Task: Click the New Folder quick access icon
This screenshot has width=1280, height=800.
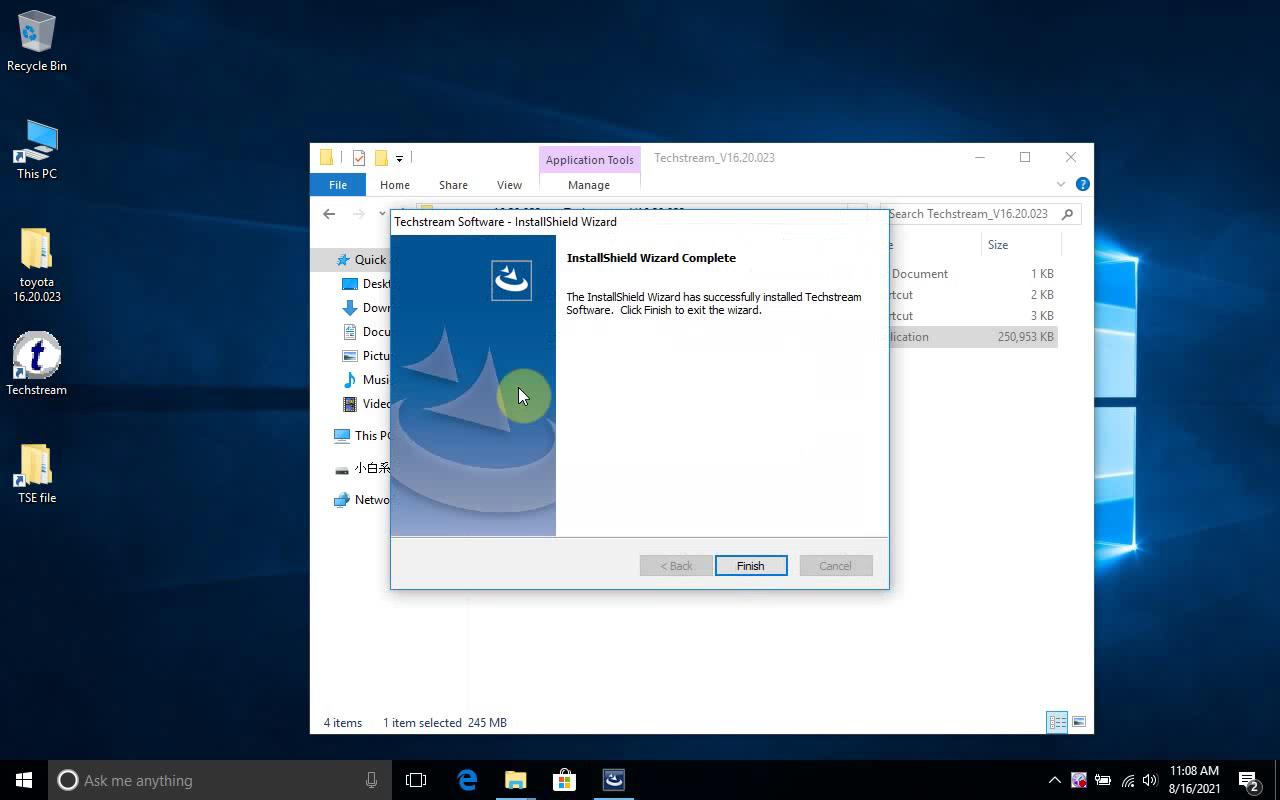Action: [381, 158]
